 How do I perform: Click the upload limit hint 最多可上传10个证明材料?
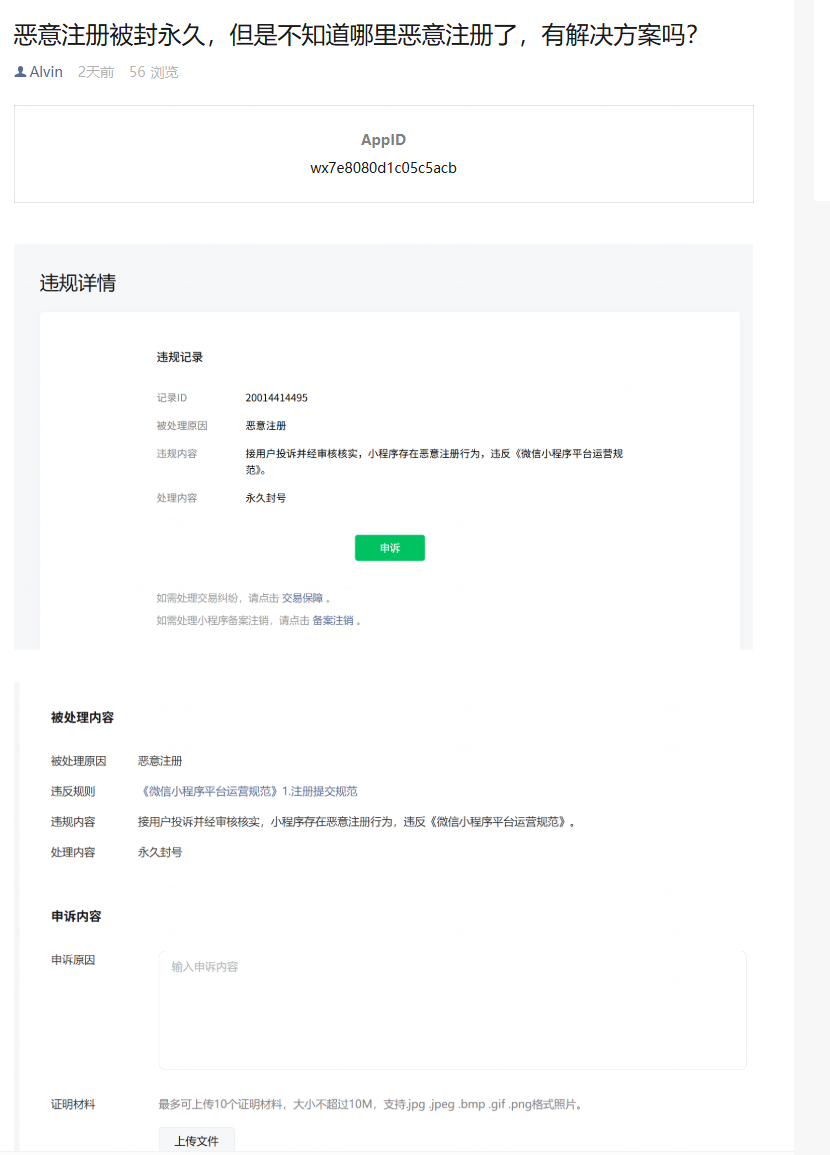tap(370, 1104)
